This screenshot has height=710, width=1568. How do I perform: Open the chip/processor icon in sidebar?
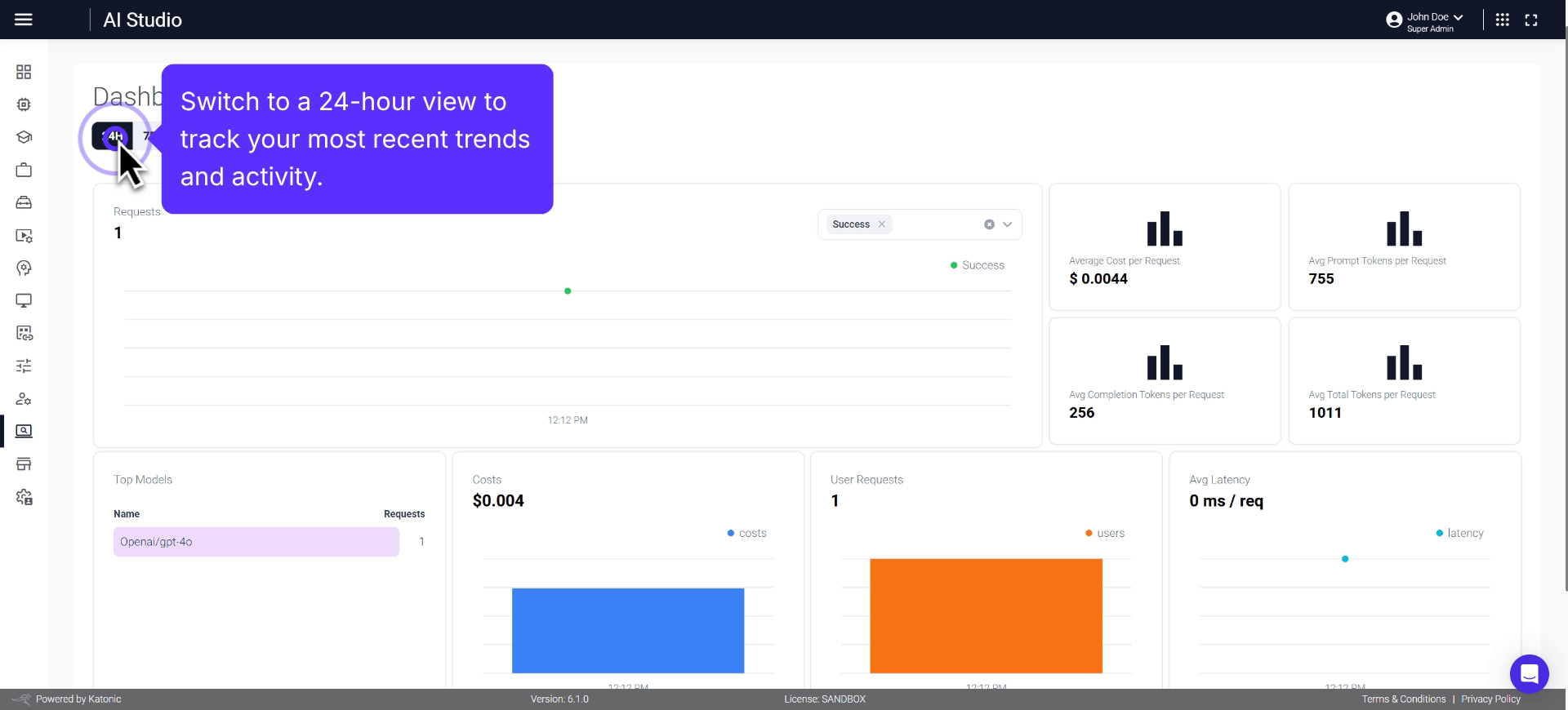[24, 105]
